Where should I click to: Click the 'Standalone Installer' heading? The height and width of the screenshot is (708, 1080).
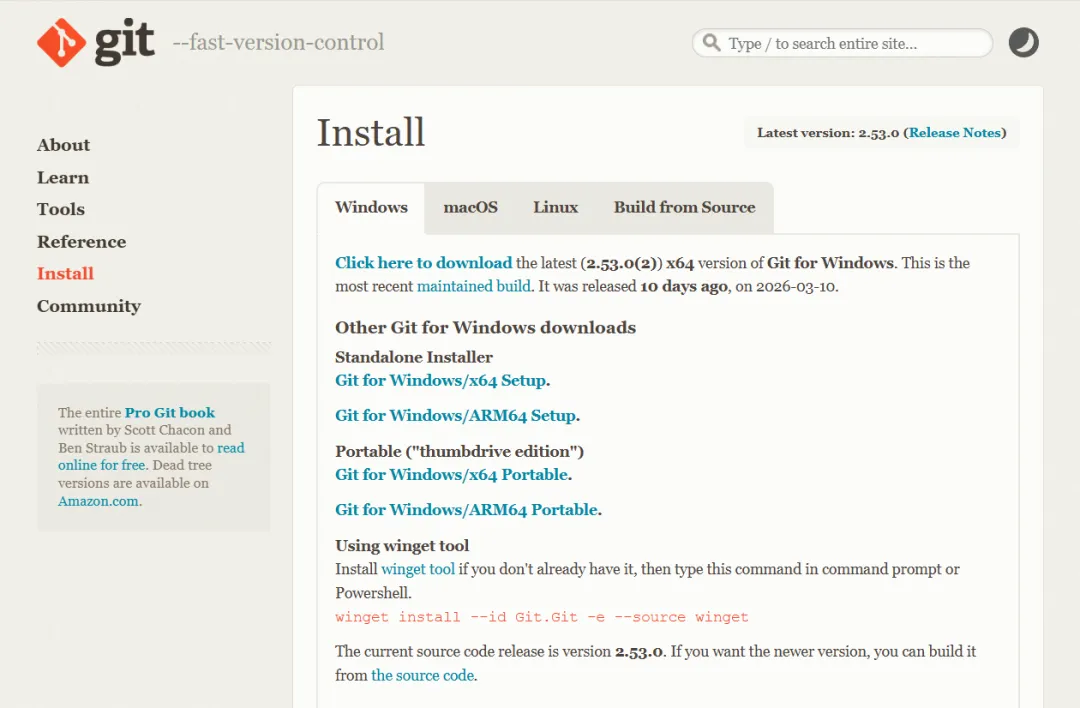tap(414, 357)
